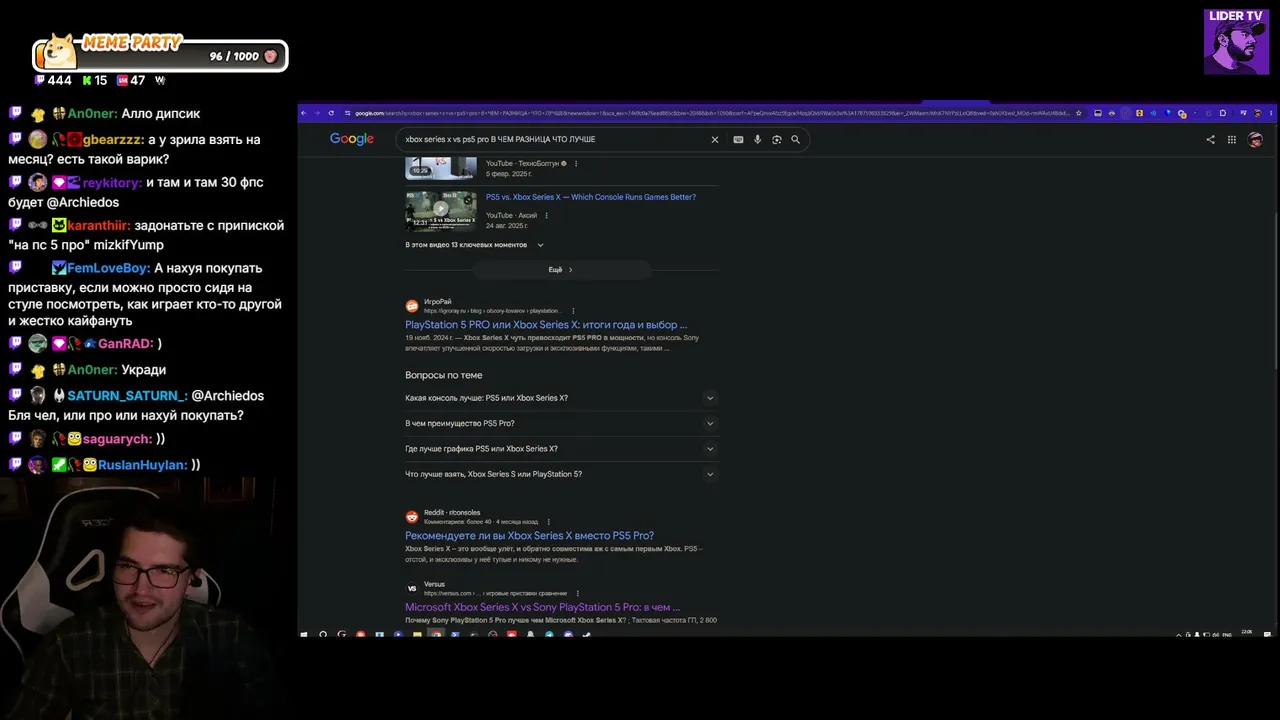The height and width of the screenshot is (720, 1280).
Task: Start voice search with the microphone icon
Action: [x=757, y=140]
